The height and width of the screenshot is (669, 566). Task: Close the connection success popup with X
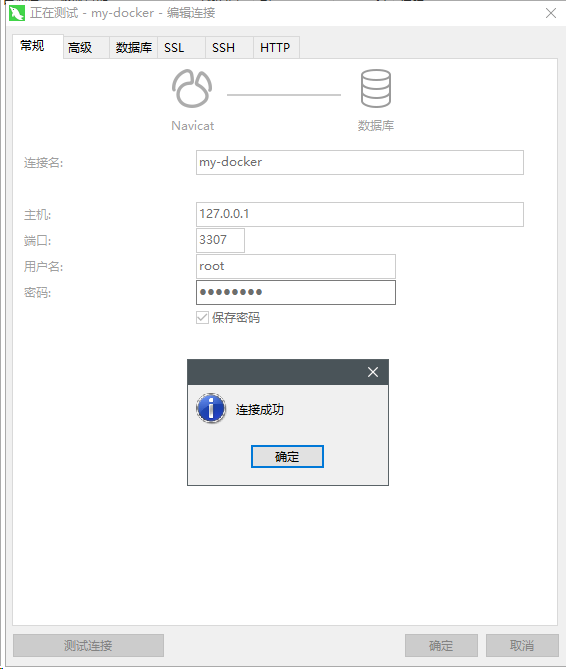click(x=373, y=372)
